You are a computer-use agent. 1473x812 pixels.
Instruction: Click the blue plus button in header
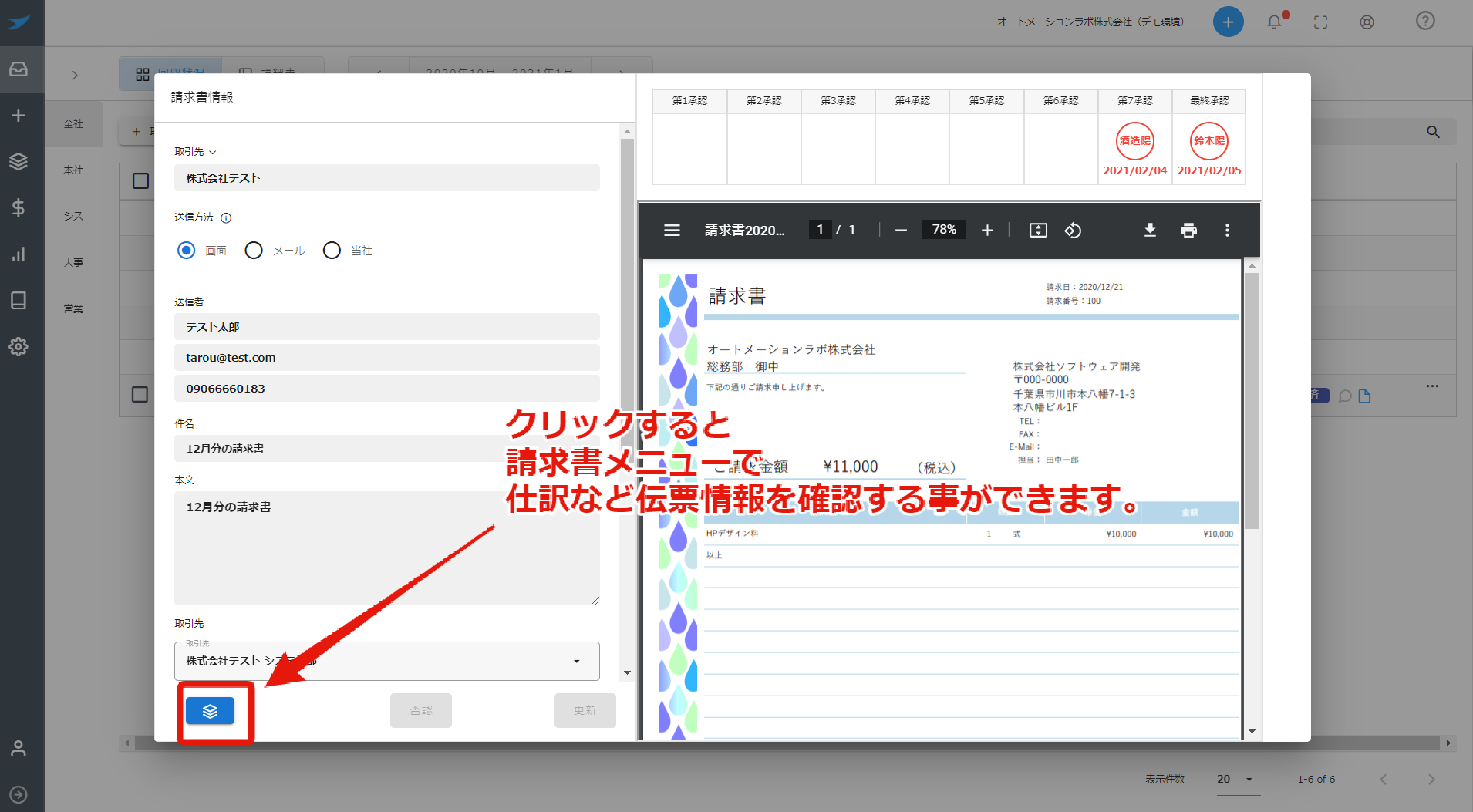tap(1228, 22)
